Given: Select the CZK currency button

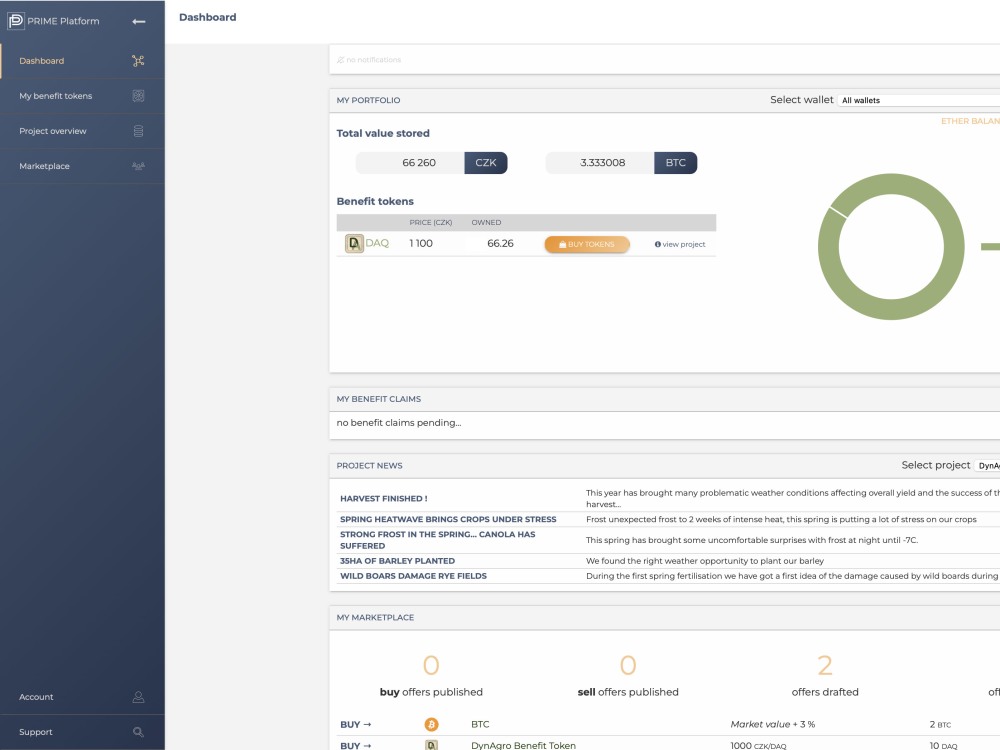Looking at the screenshot, I should 485,163.
